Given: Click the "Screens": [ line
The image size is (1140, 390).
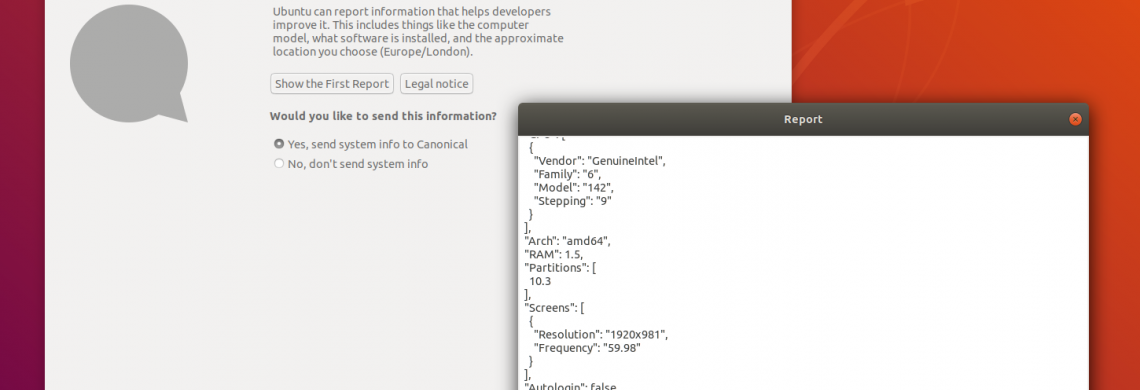Looking at the screenshot, I should pos(554,308).
